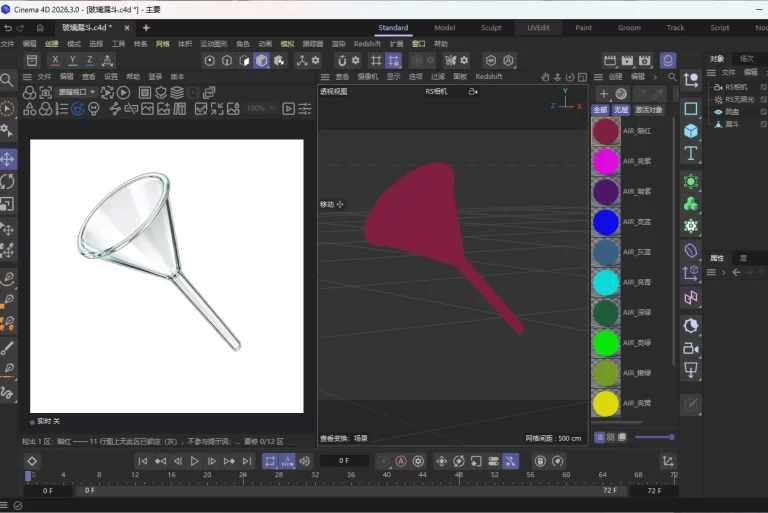This screenshot has width=768, height=513.
Task: Select the Rotate tool in left toolbar
Action: click(7, 182)
